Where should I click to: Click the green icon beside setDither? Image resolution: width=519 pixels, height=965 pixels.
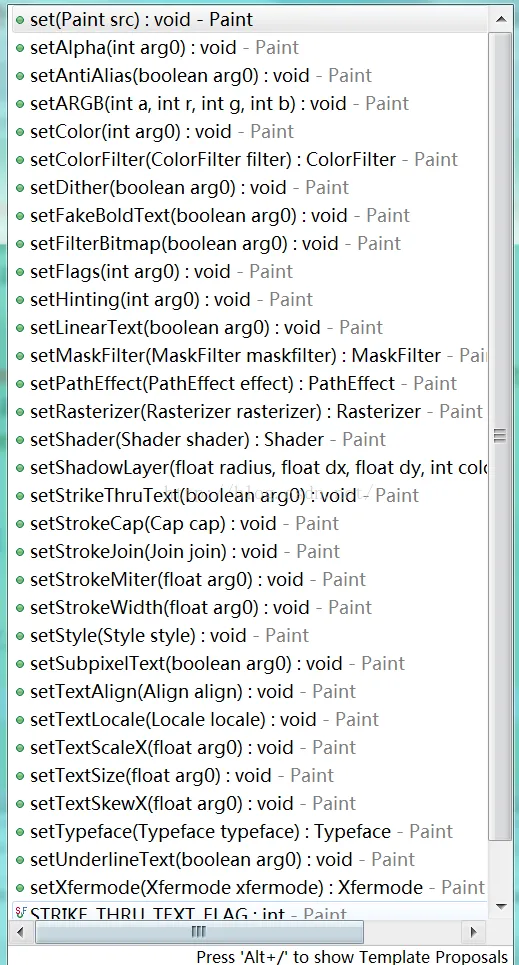(20, 188)
